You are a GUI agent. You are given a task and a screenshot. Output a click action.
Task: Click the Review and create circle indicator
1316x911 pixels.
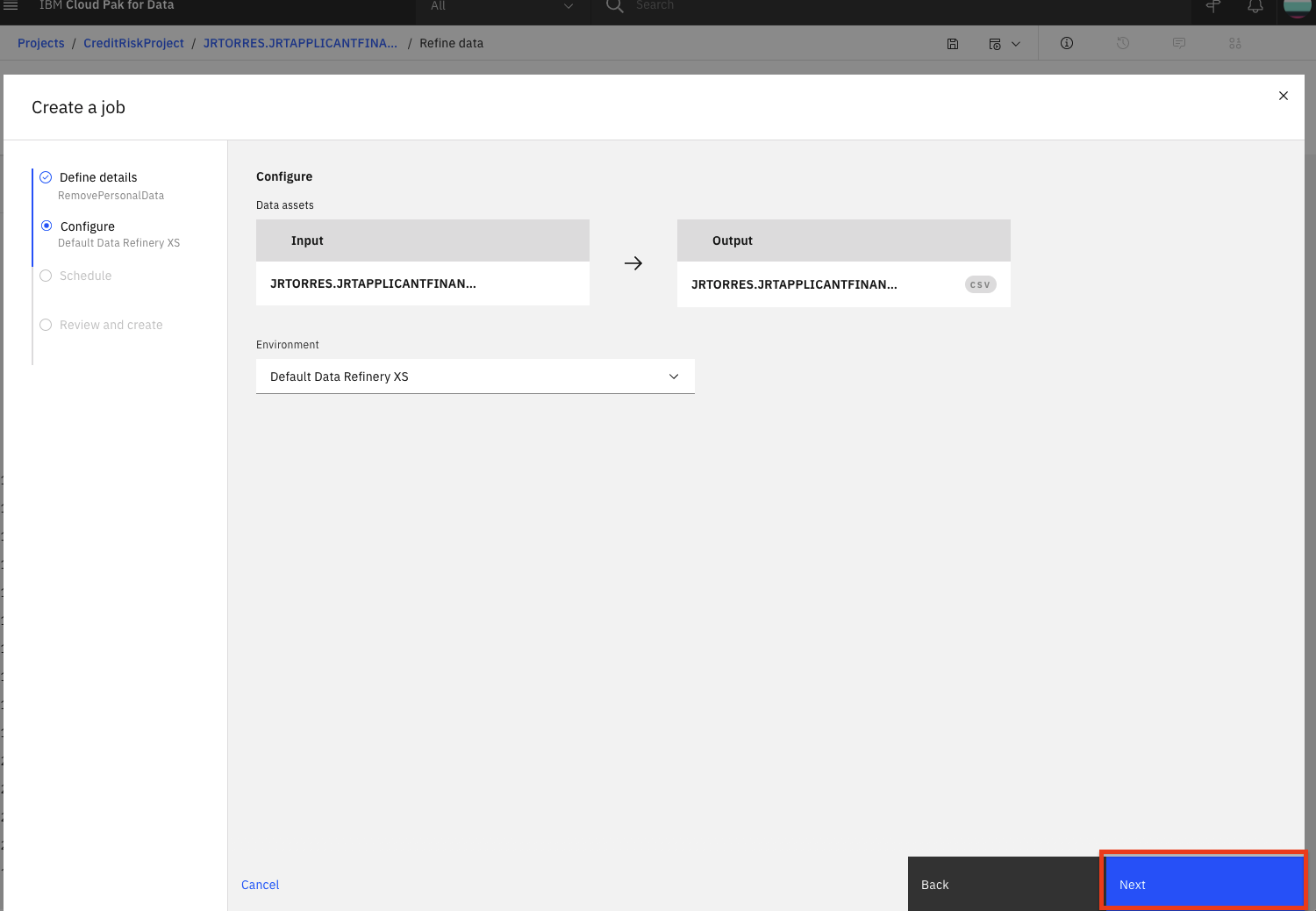click(x=46, y=325)
